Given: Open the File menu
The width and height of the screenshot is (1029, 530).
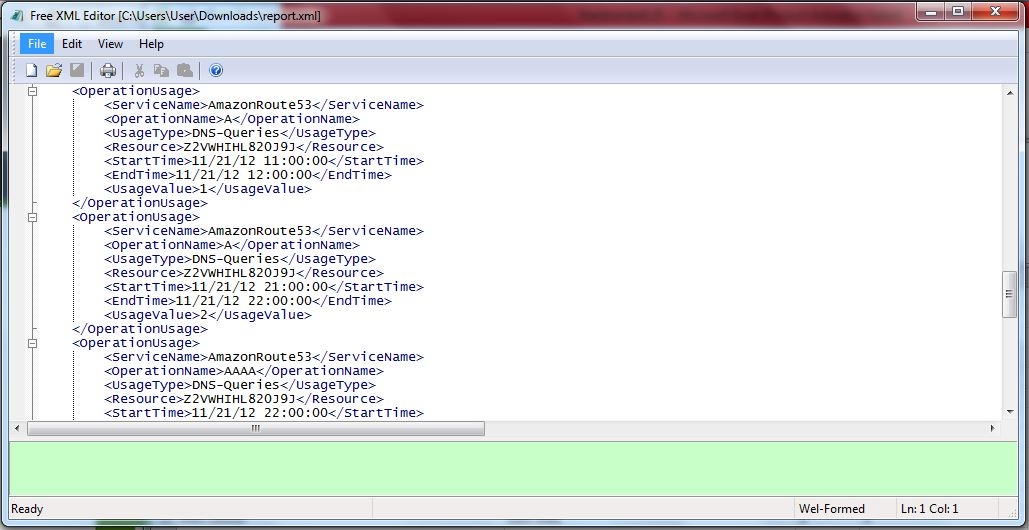Looking at the screenshot, I should [37, 44].
